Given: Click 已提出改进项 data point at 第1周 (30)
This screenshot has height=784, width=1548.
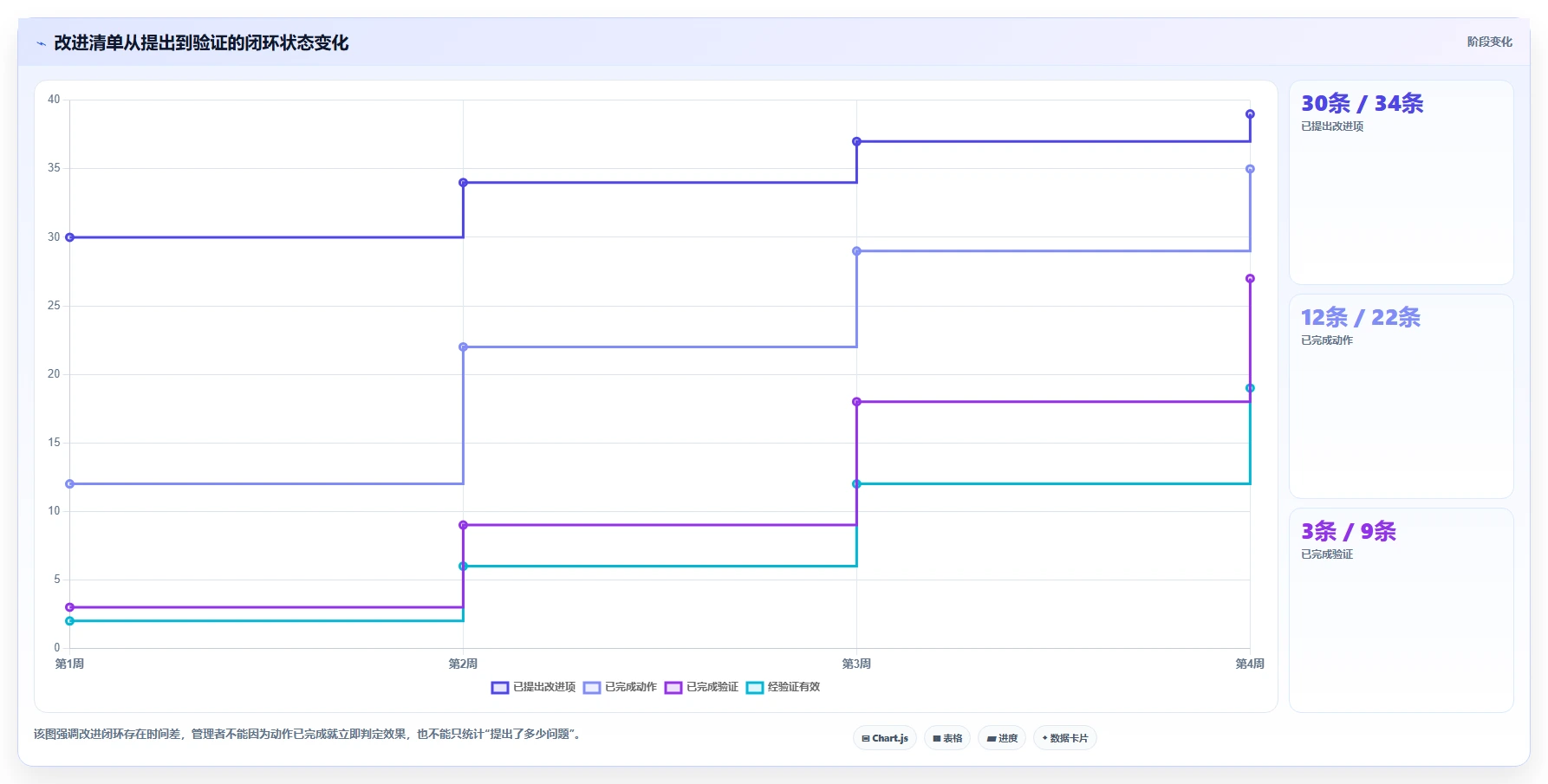Looking at the screenshot, I should [x=70, y=237].
